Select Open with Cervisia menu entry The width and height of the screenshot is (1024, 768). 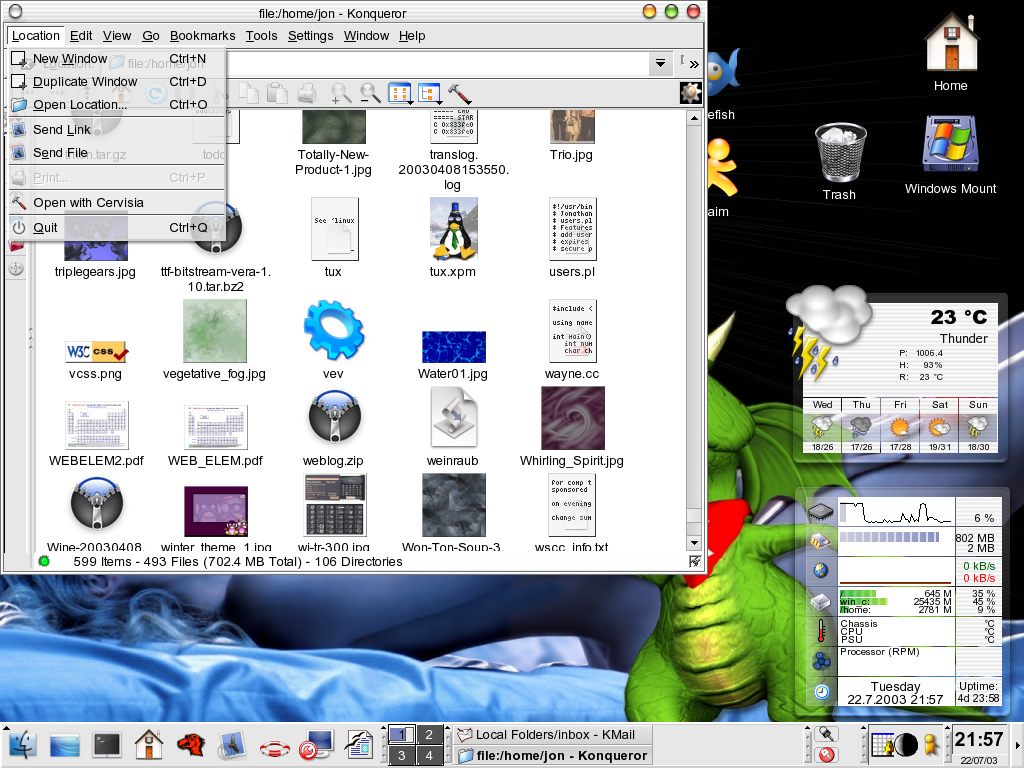click(116, 202)
